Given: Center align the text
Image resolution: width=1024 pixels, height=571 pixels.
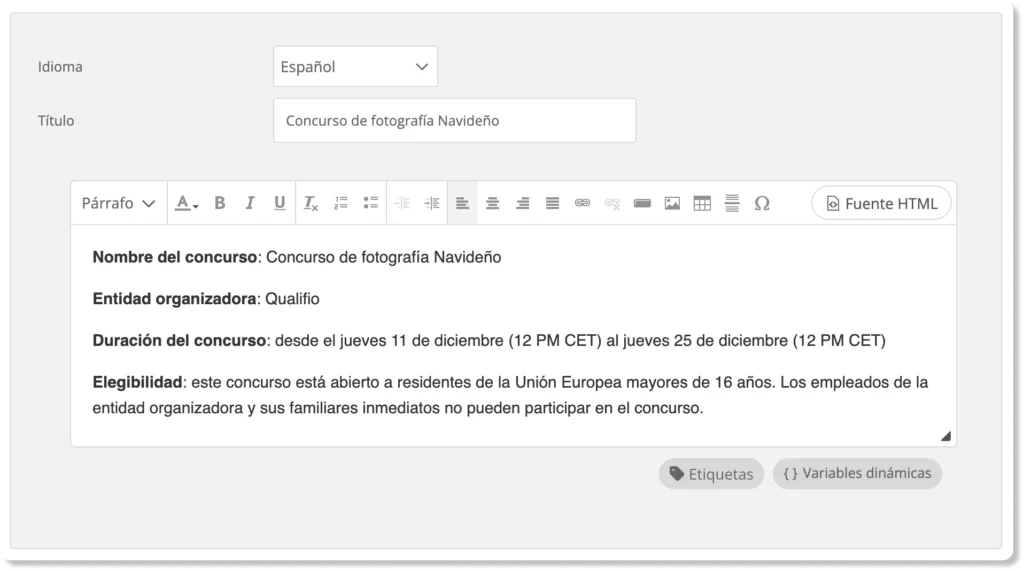Looking at the screenshot, I should [x=492, y=203].
